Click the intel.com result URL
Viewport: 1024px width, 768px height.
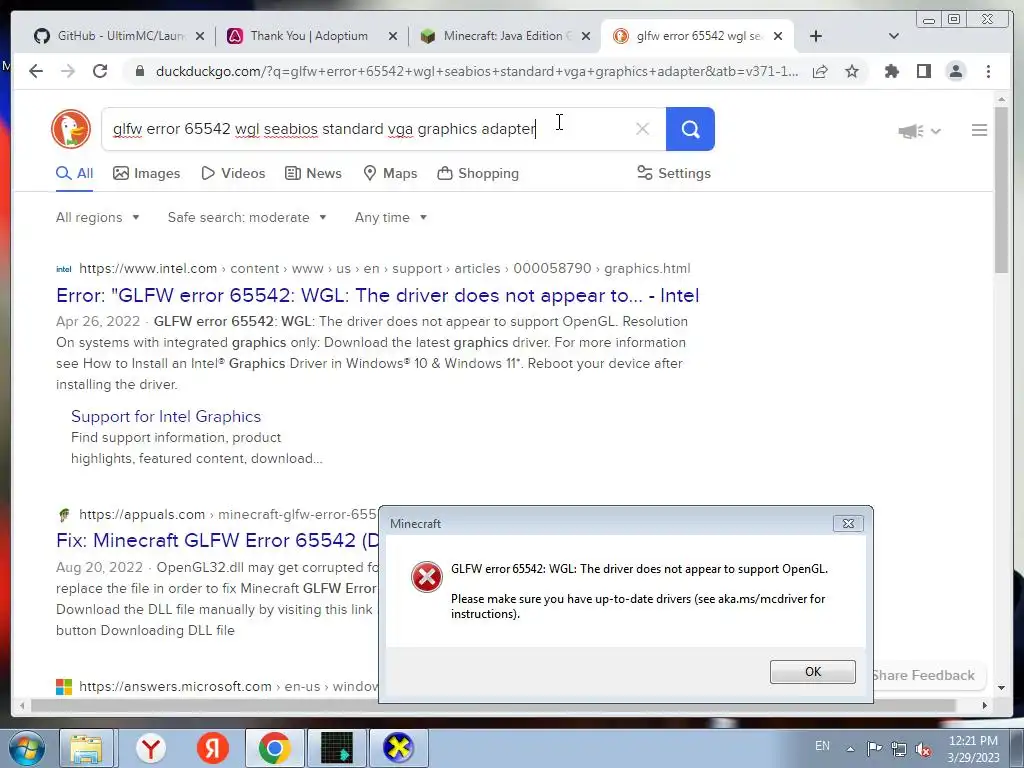pos(385,268)
